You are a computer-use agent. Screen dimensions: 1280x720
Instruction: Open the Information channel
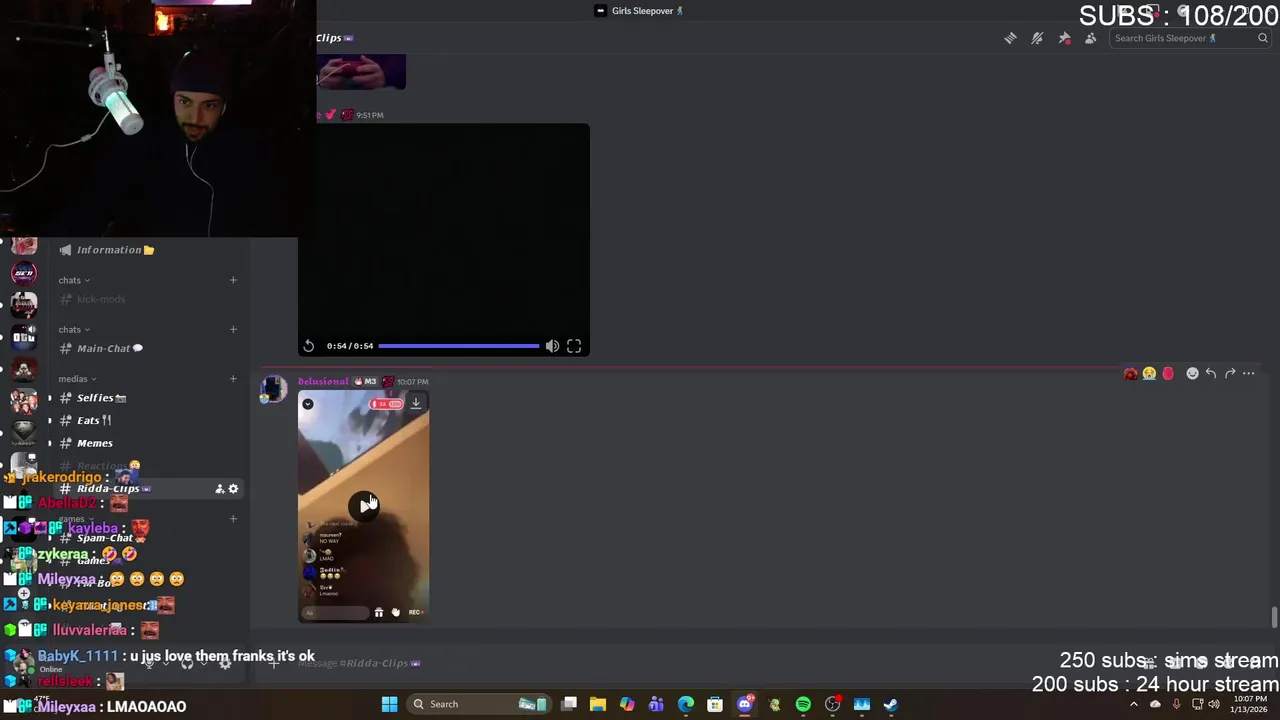[145, 250]
